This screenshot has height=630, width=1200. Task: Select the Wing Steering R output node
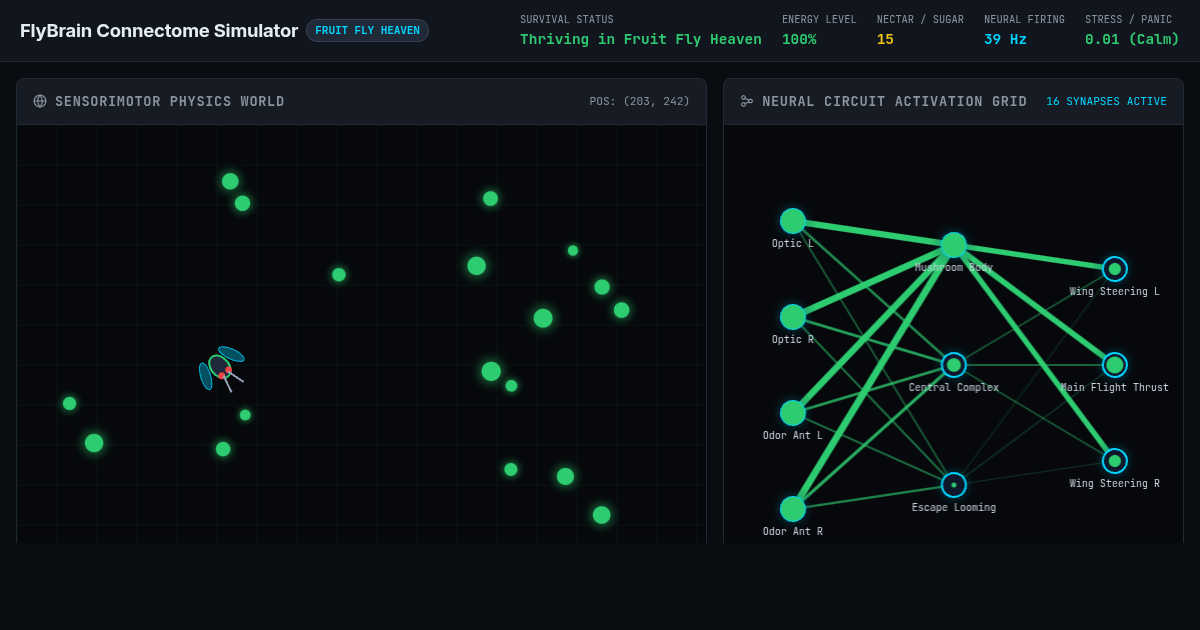[1115, 461]
